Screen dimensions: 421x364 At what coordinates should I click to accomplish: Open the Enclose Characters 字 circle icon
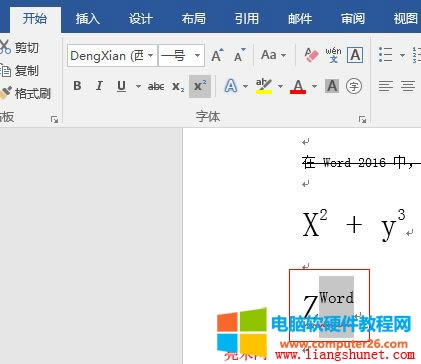coord(354,86)
